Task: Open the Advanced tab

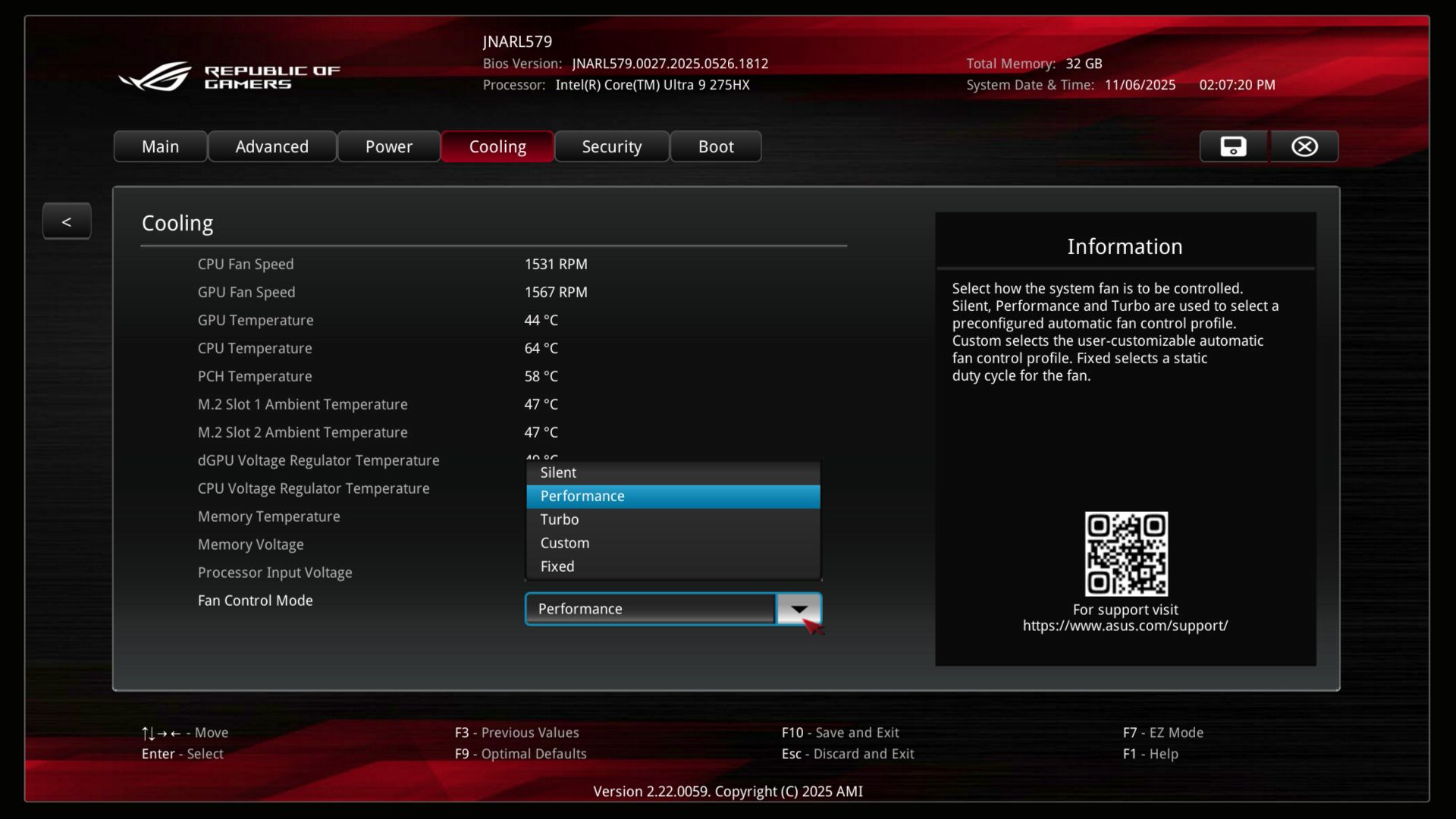Action: (x=271, y=146)
